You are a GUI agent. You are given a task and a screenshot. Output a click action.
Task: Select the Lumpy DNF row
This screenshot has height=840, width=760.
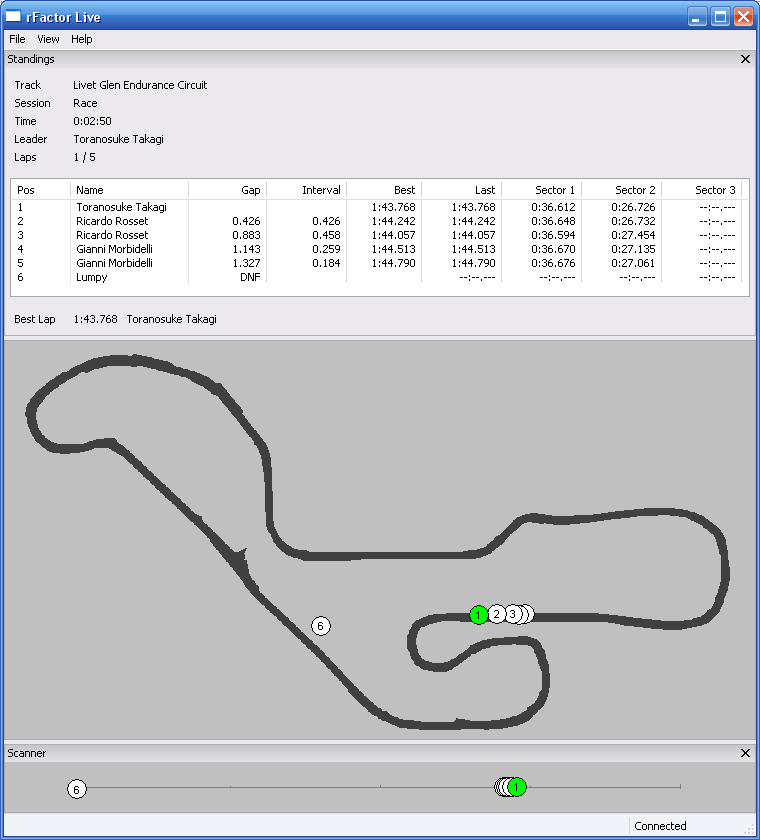pos(91,277)
